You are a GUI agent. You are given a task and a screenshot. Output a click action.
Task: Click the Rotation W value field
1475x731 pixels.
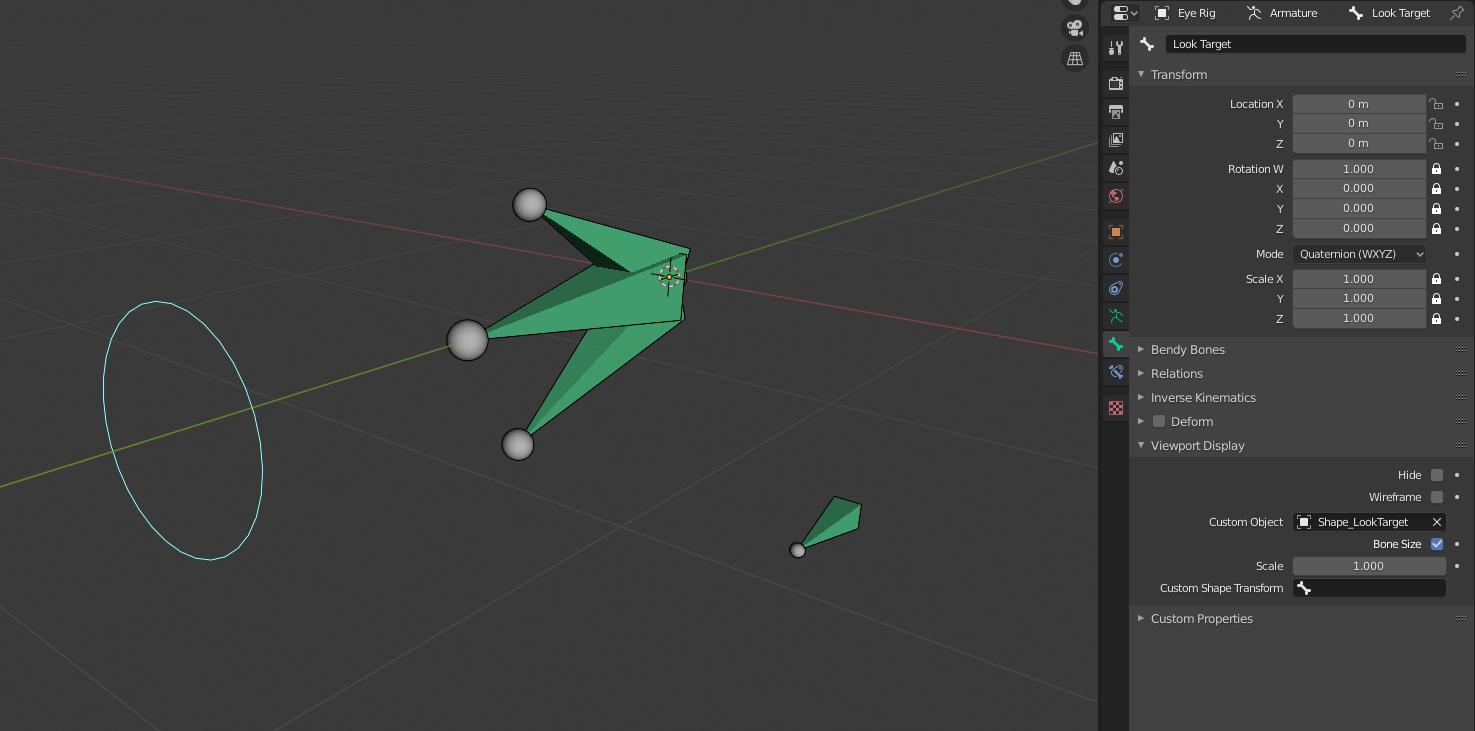pyautogui.click(x=1359, y=169)
